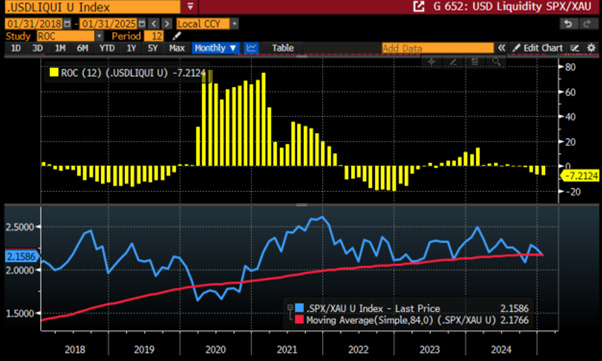Click the 2.1766 moving average value
602x361 pixels.
pos(514,320)
